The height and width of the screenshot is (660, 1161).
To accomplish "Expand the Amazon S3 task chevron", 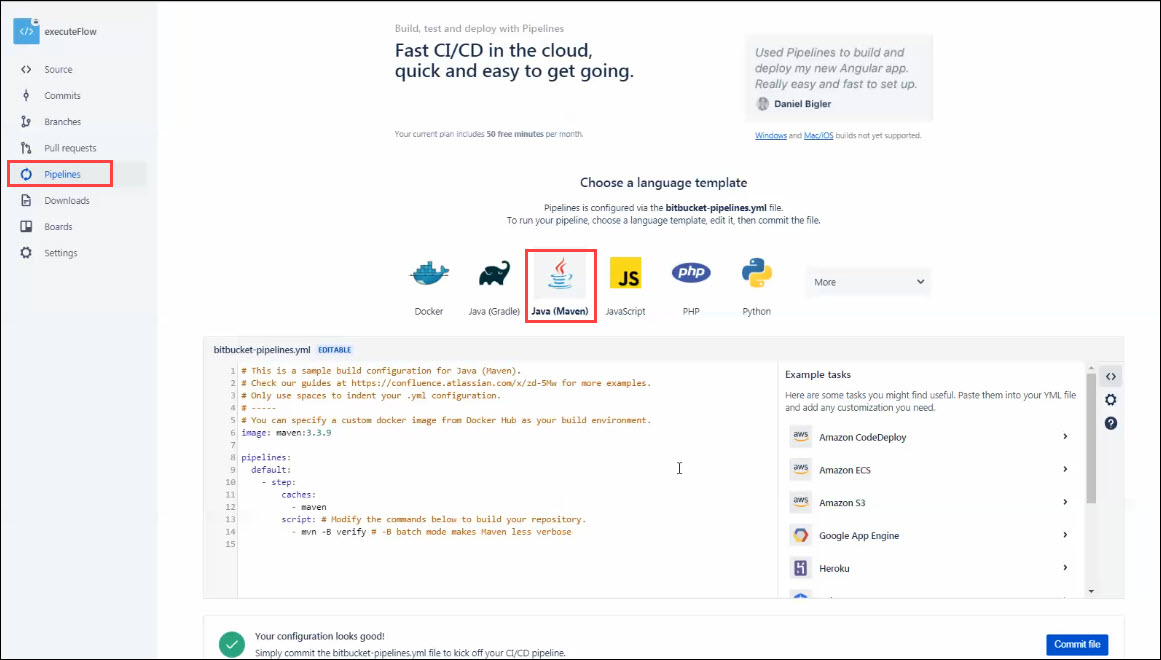I will coord(1065,501).
